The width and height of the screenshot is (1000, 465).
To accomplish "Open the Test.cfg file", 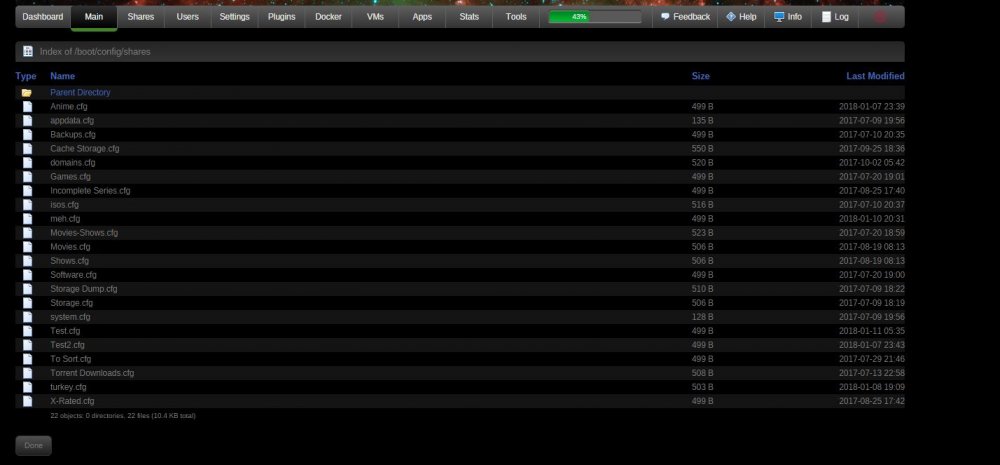I will [65, 331].
